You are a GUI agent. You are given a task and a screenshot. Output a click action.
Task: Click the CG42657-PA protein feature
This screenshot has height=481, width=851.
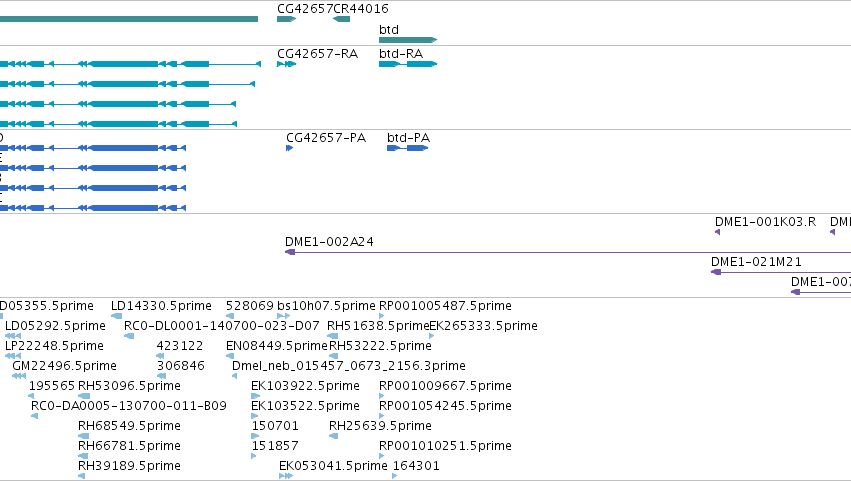(289, 148)
